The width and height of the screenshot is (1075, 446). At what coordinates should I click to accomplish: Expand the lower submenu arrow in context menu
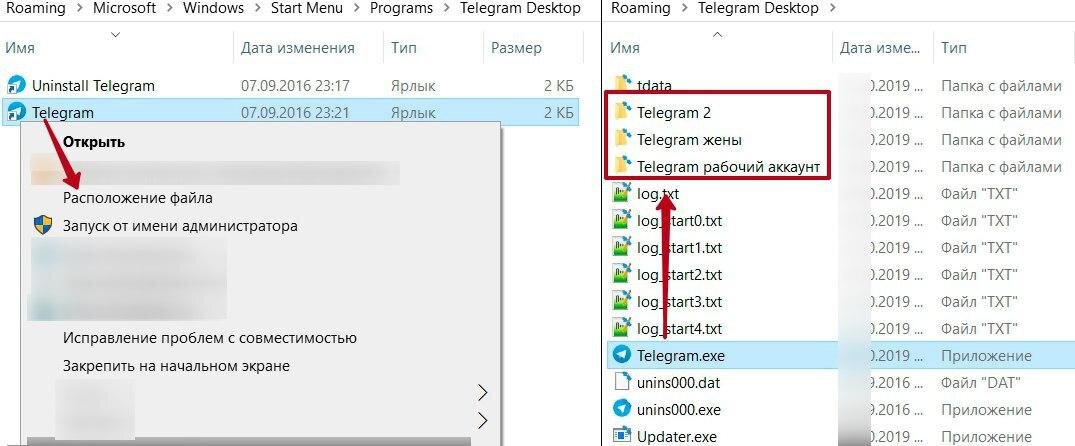pos(483,419)
